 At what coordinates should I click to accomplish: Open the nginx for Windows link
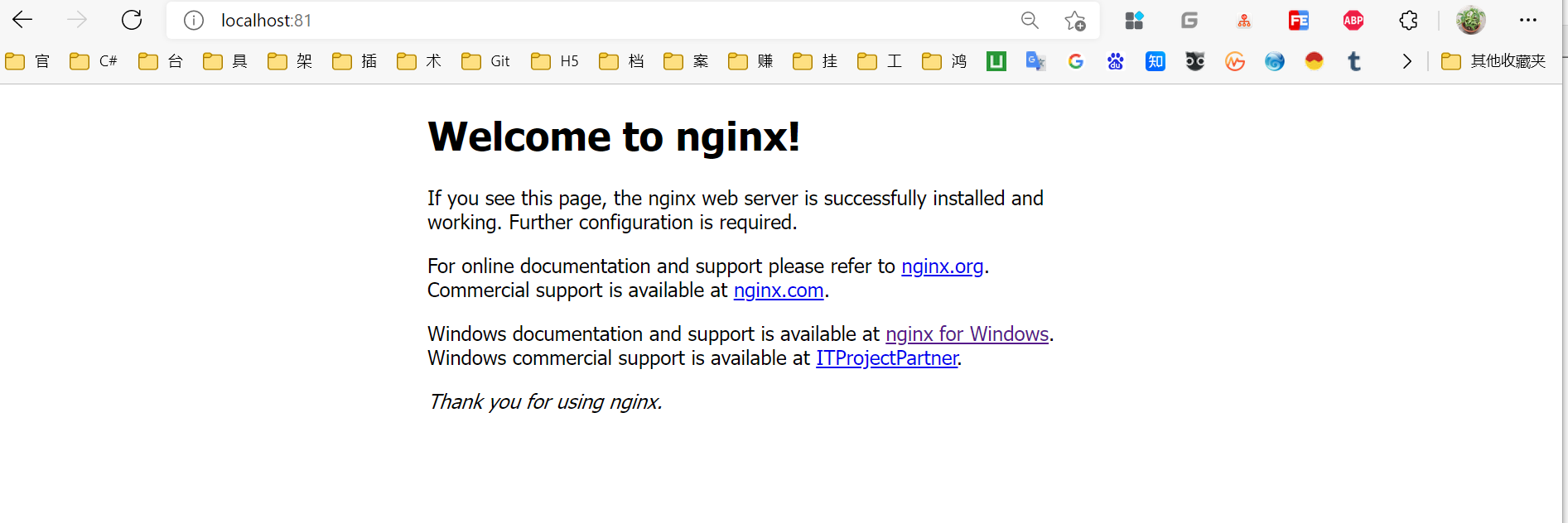point(967,334)
